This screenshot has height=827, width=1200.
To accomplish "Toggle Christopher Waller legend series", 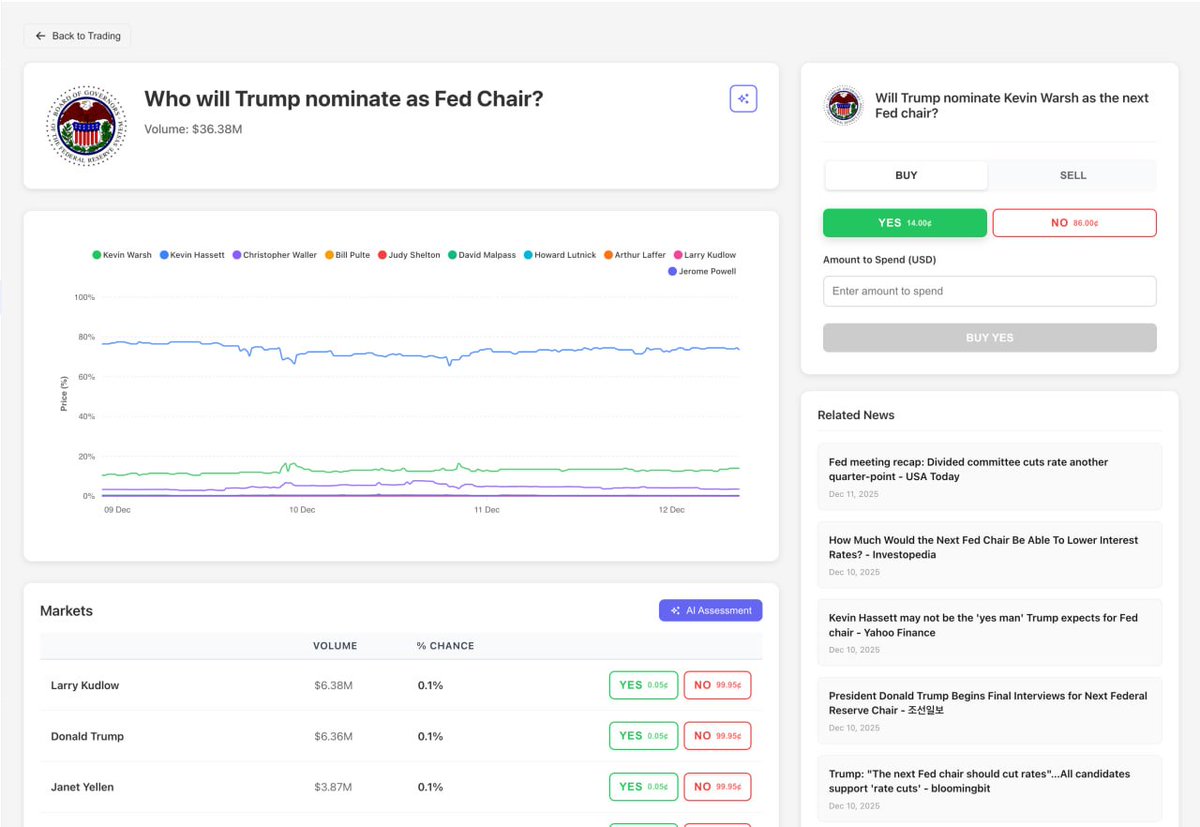I will (x=275, y=255).
